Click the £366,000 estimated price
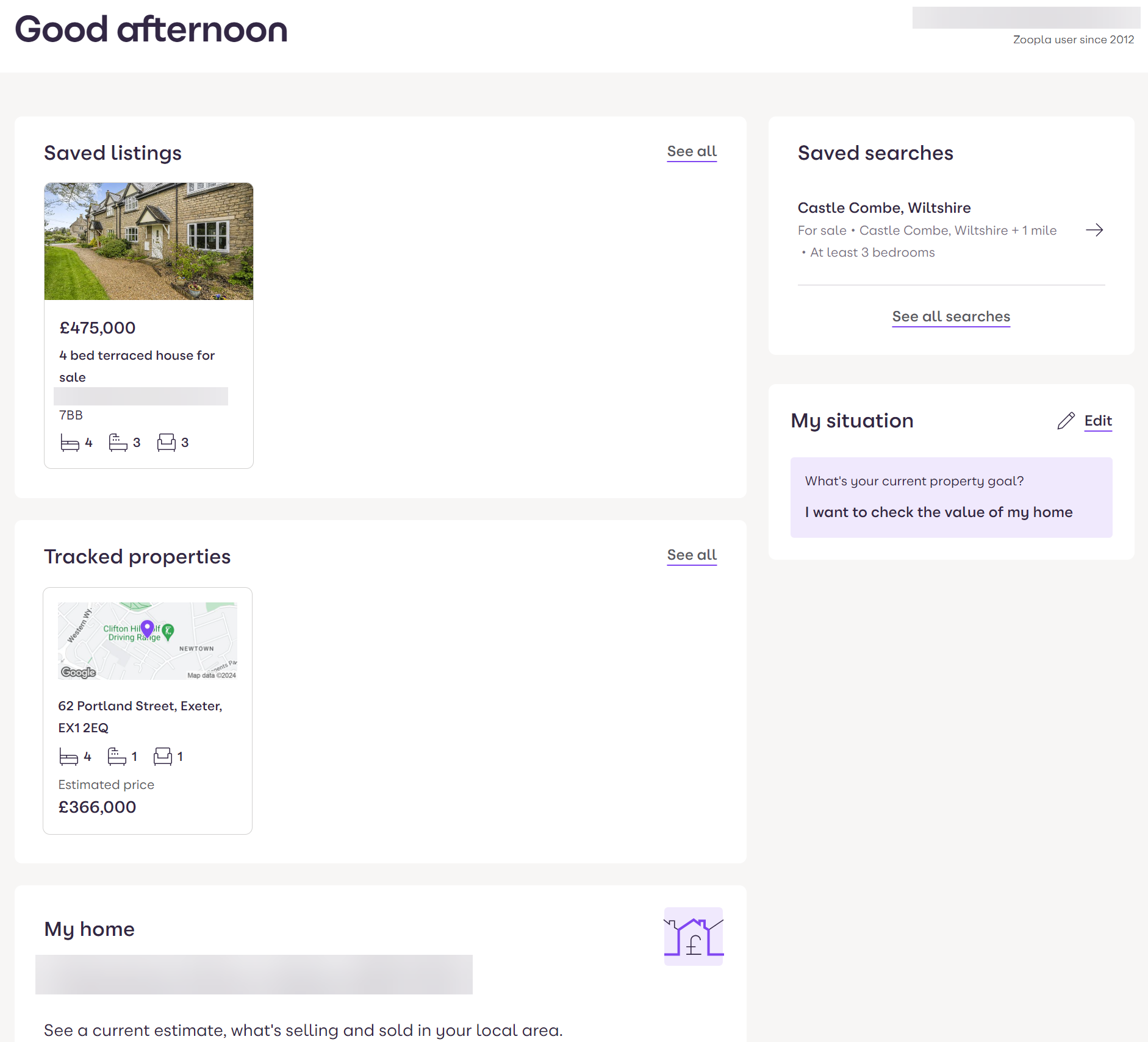Screen dimensions: 1148x1042 point(97,807)
